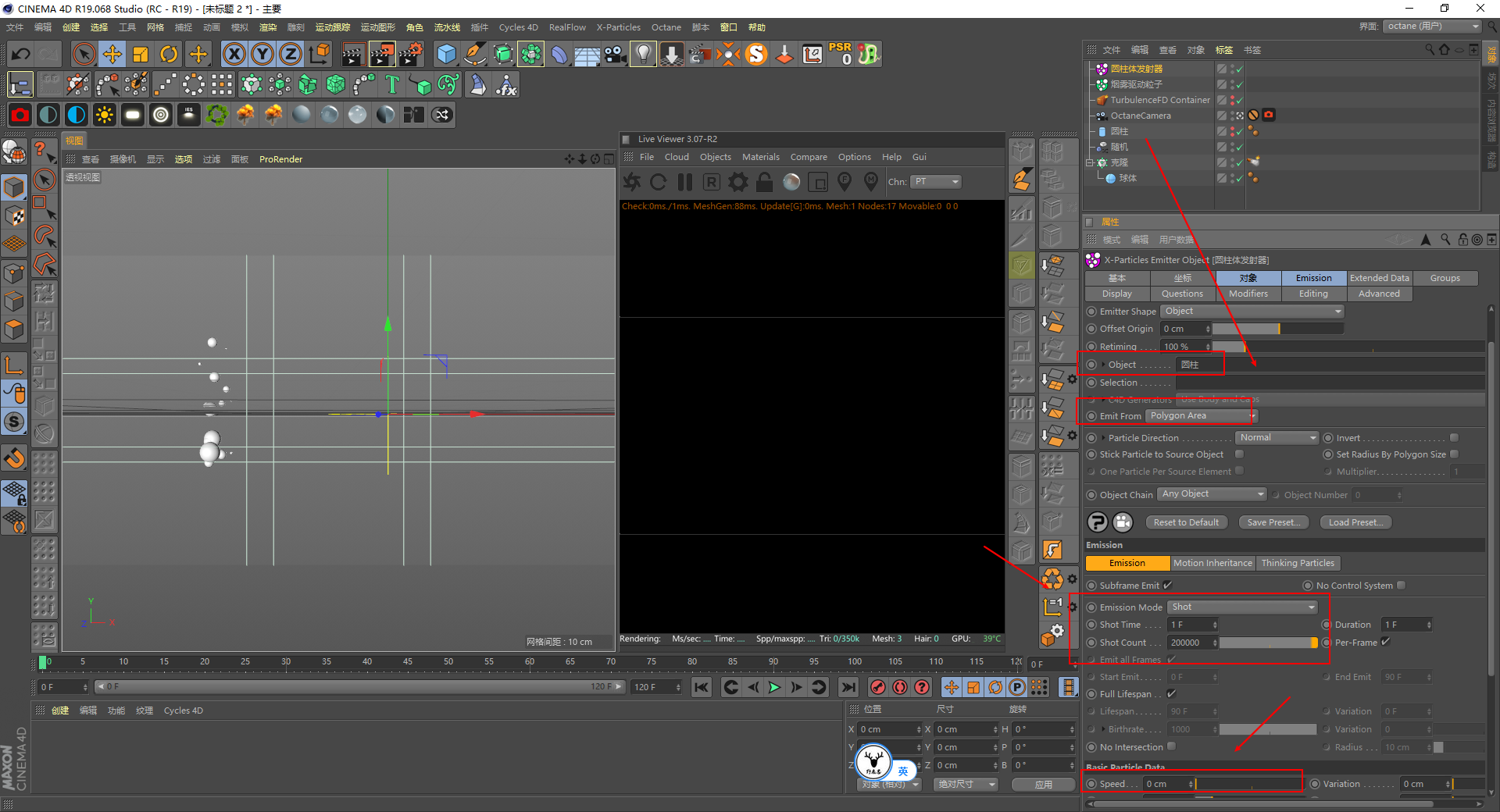The width and height of the screenshot is (1500, 812).
Task: Click the Render to Picture Viewer clapperboard icon
Action: [x=382, y=54]
